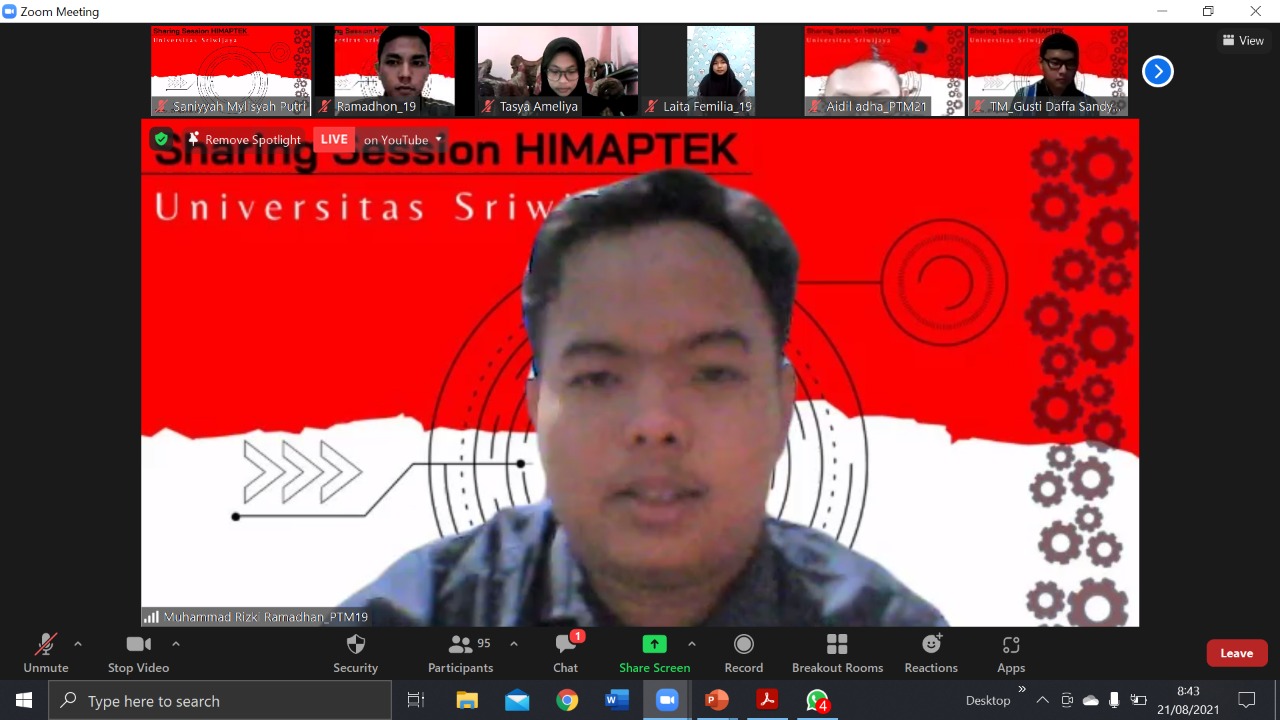Select Ramadhon_19 video thumbnail
This screenshot has height=720, width=1280.
[394, 71]
